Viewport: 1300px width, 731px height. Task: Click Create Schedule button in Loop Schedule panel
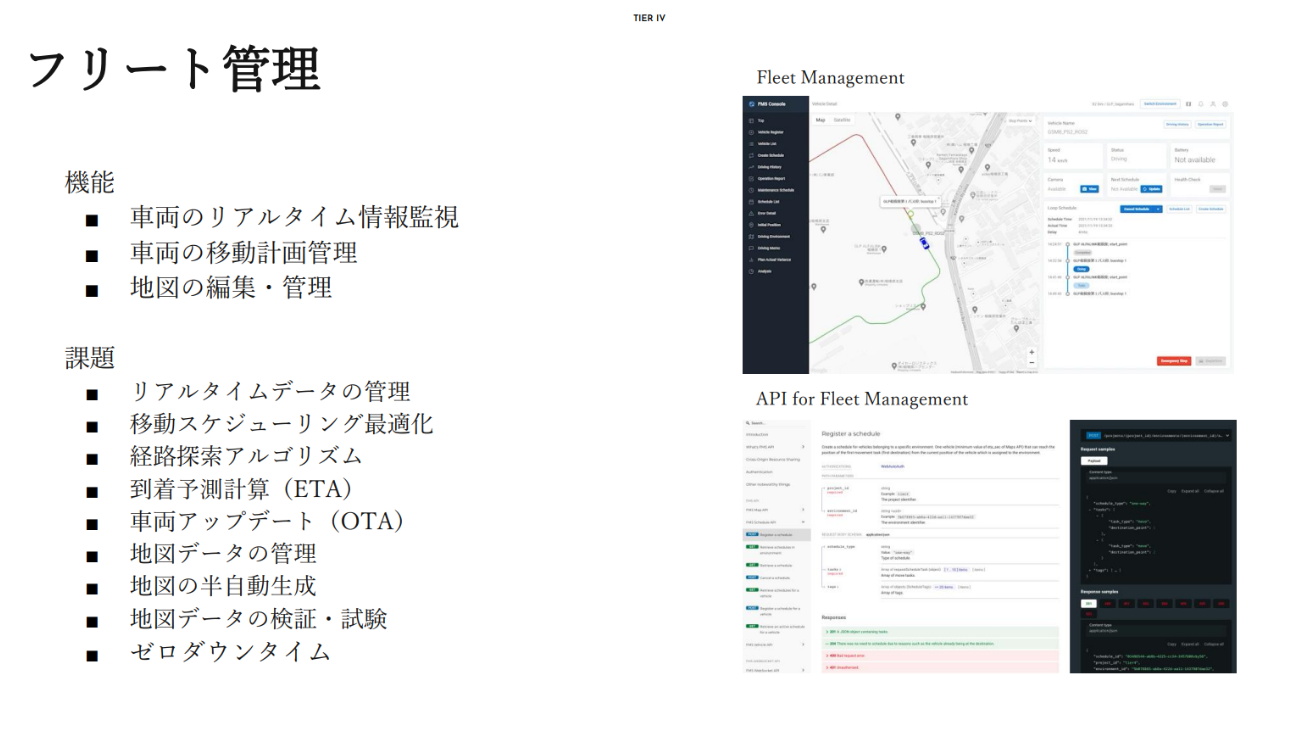pyautogui.click(x=1211, y=209)
